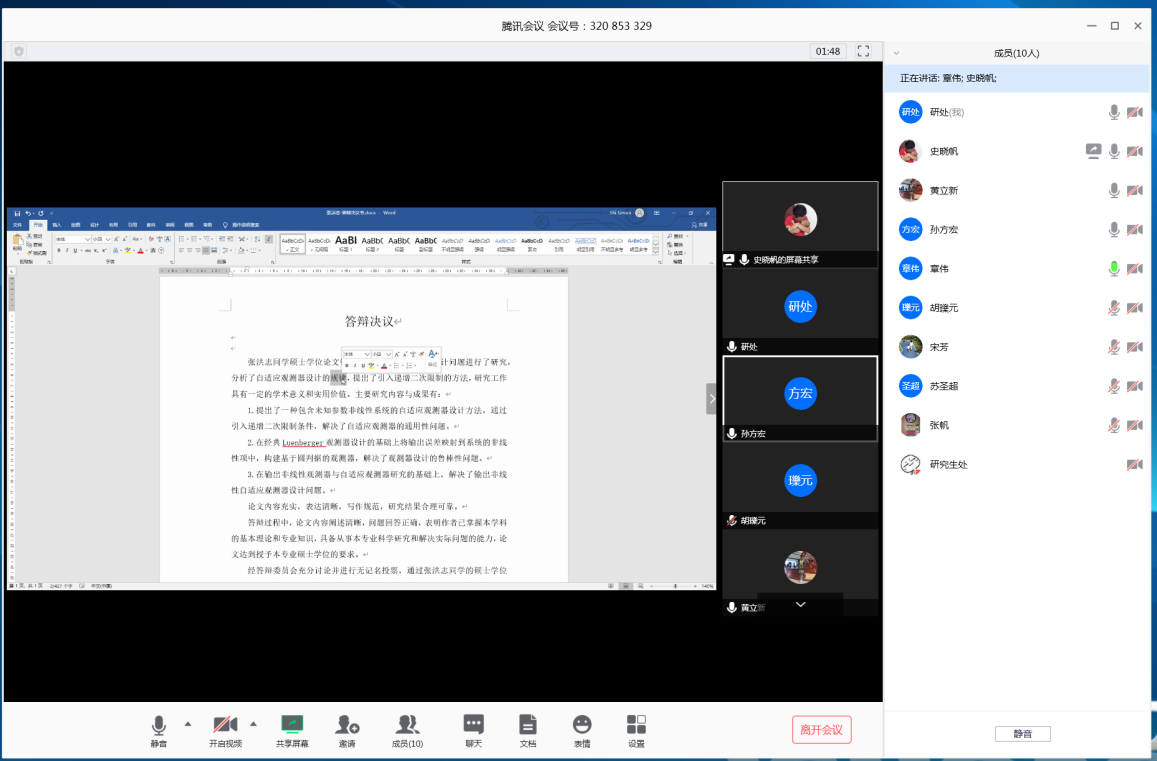
Task: Expand audio options arrow beside 静音
Action: pos(187,723)
